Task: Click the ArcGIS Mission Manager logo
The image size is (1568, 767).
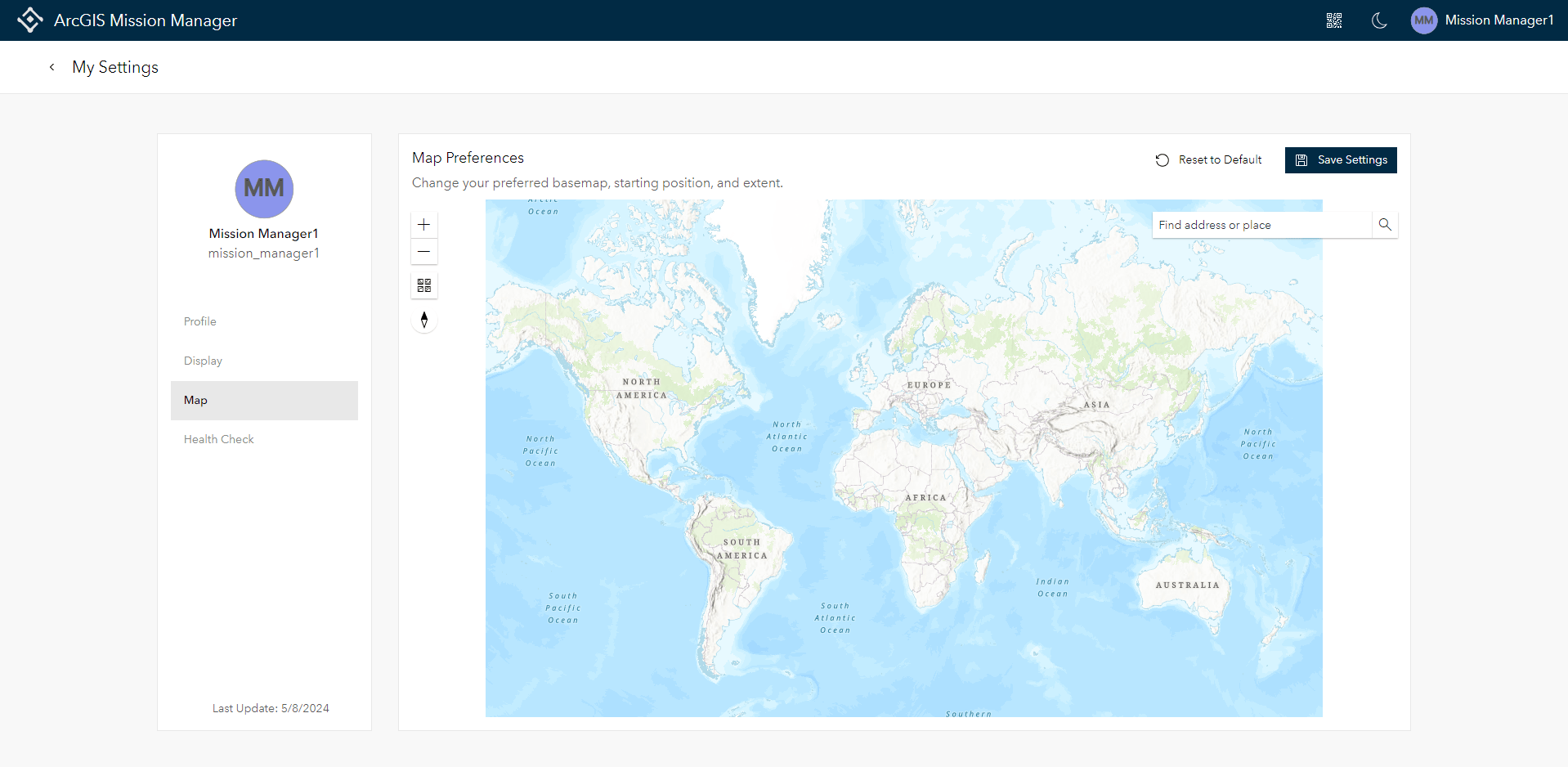Action: click(x=30, y=20)
